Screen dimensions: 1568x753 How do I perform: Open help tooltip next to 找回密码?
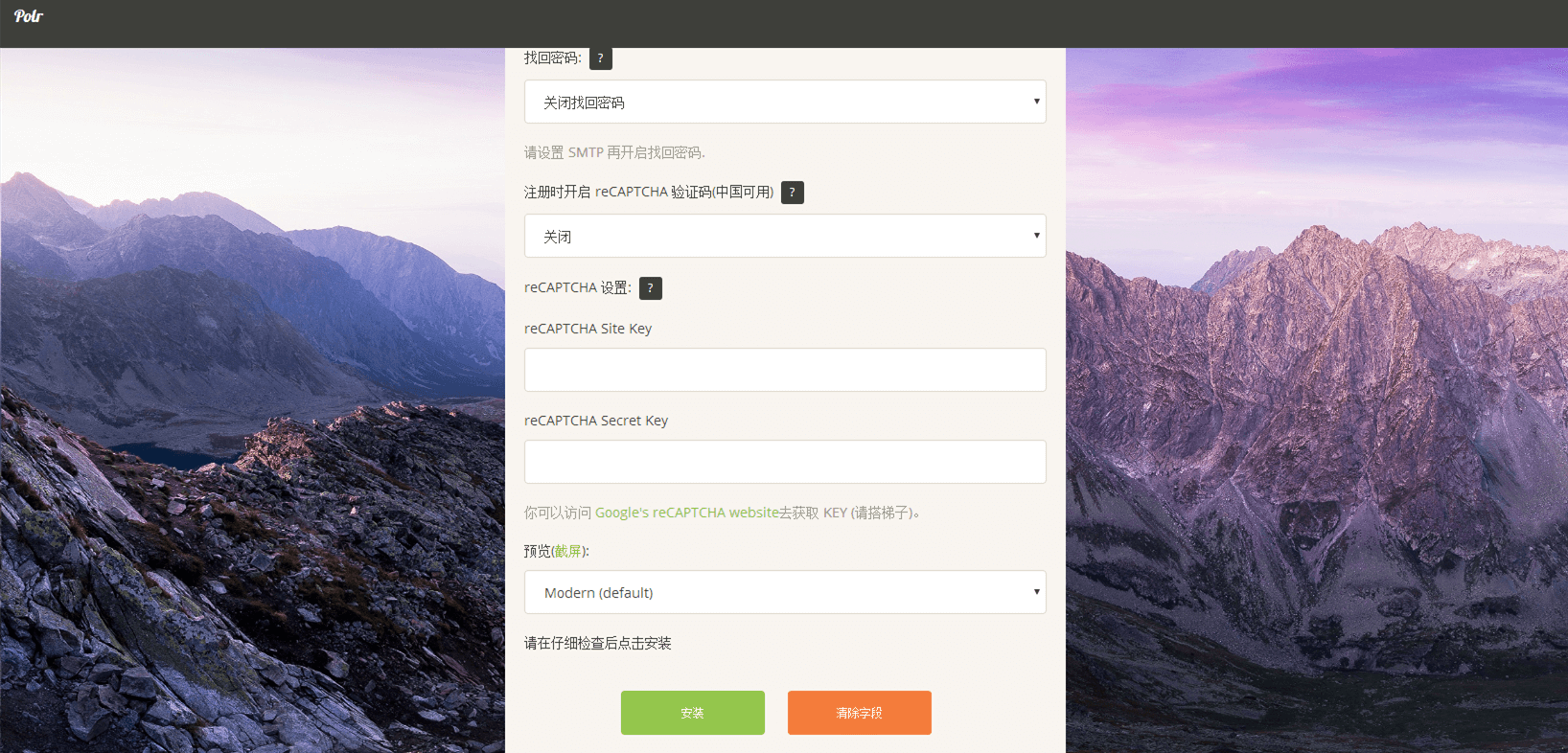(x=601, y=58)
